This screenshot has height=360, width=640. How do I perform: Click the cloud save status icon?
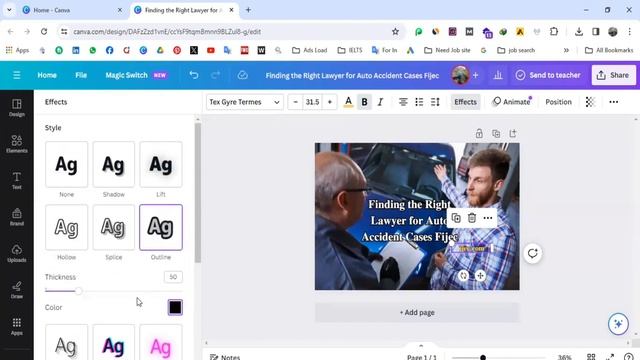coord(242,75)
